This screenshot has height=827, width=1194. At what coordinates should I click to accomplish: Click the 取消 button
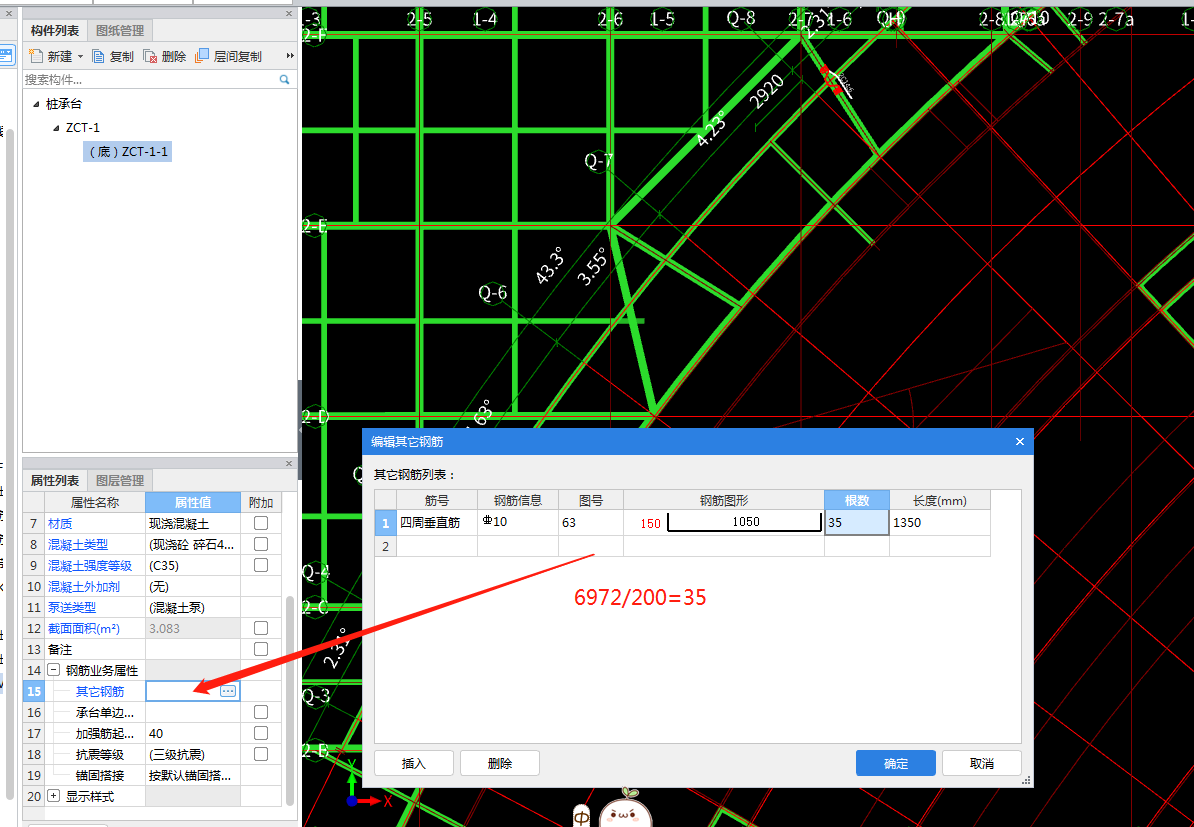click(982, 763)
